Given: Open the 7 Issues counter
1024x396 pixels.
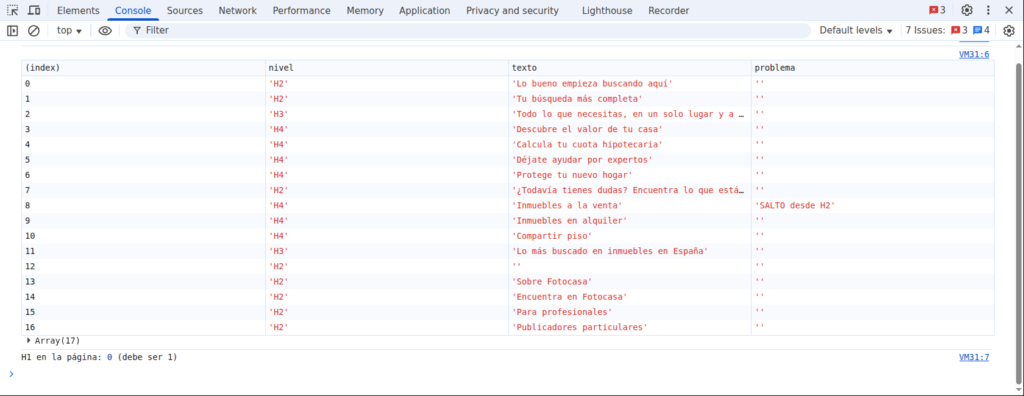Looking at the screenshot, I should [x=947, y=30].
